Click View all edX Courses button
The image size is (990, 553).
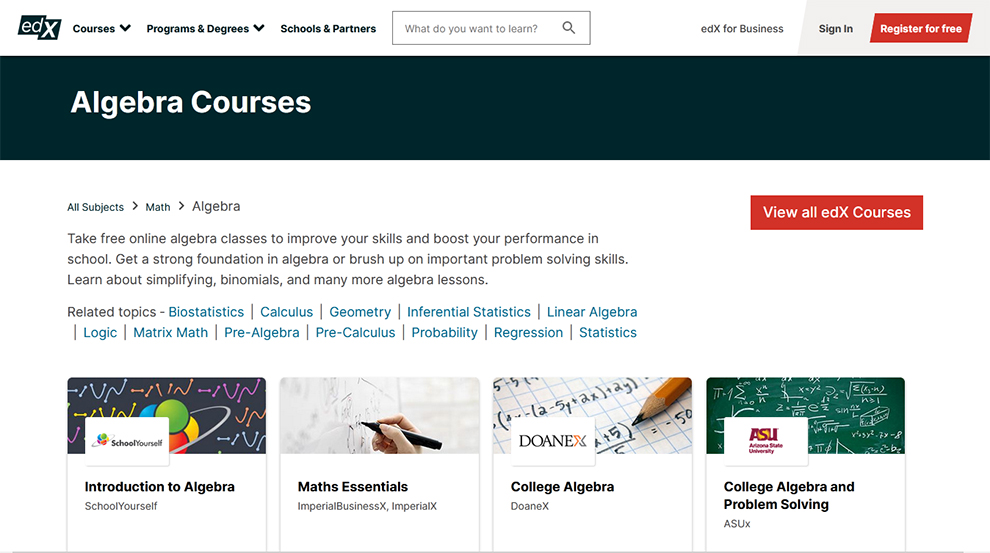[x=836, y=212]
